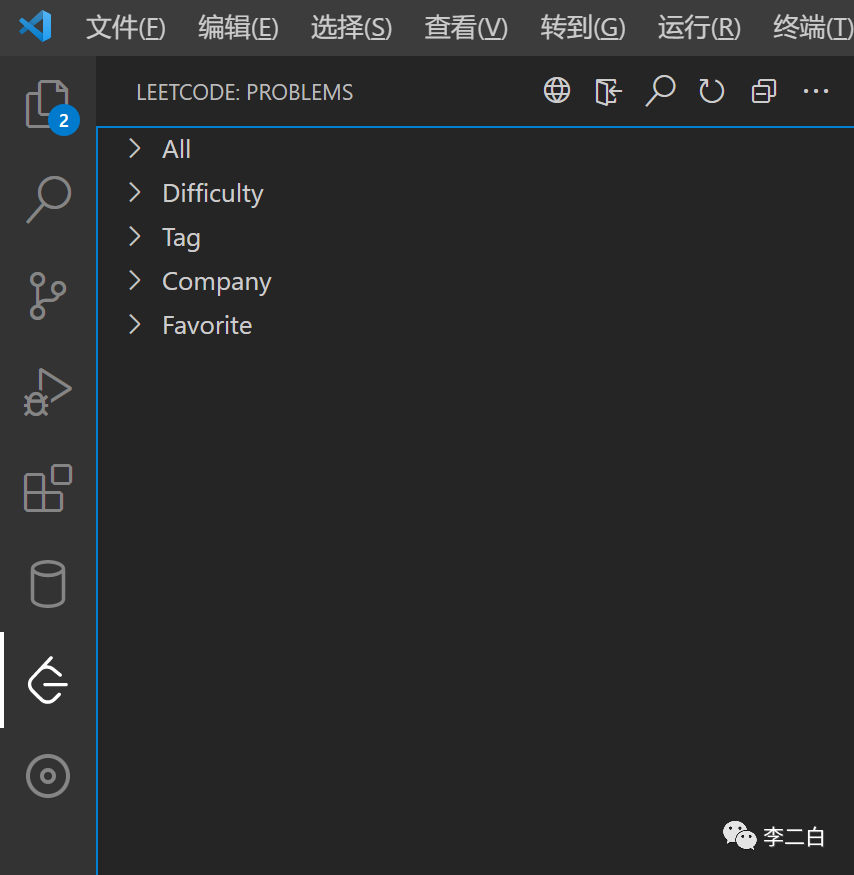Open the 查看(V) menu

click(466, 27)
